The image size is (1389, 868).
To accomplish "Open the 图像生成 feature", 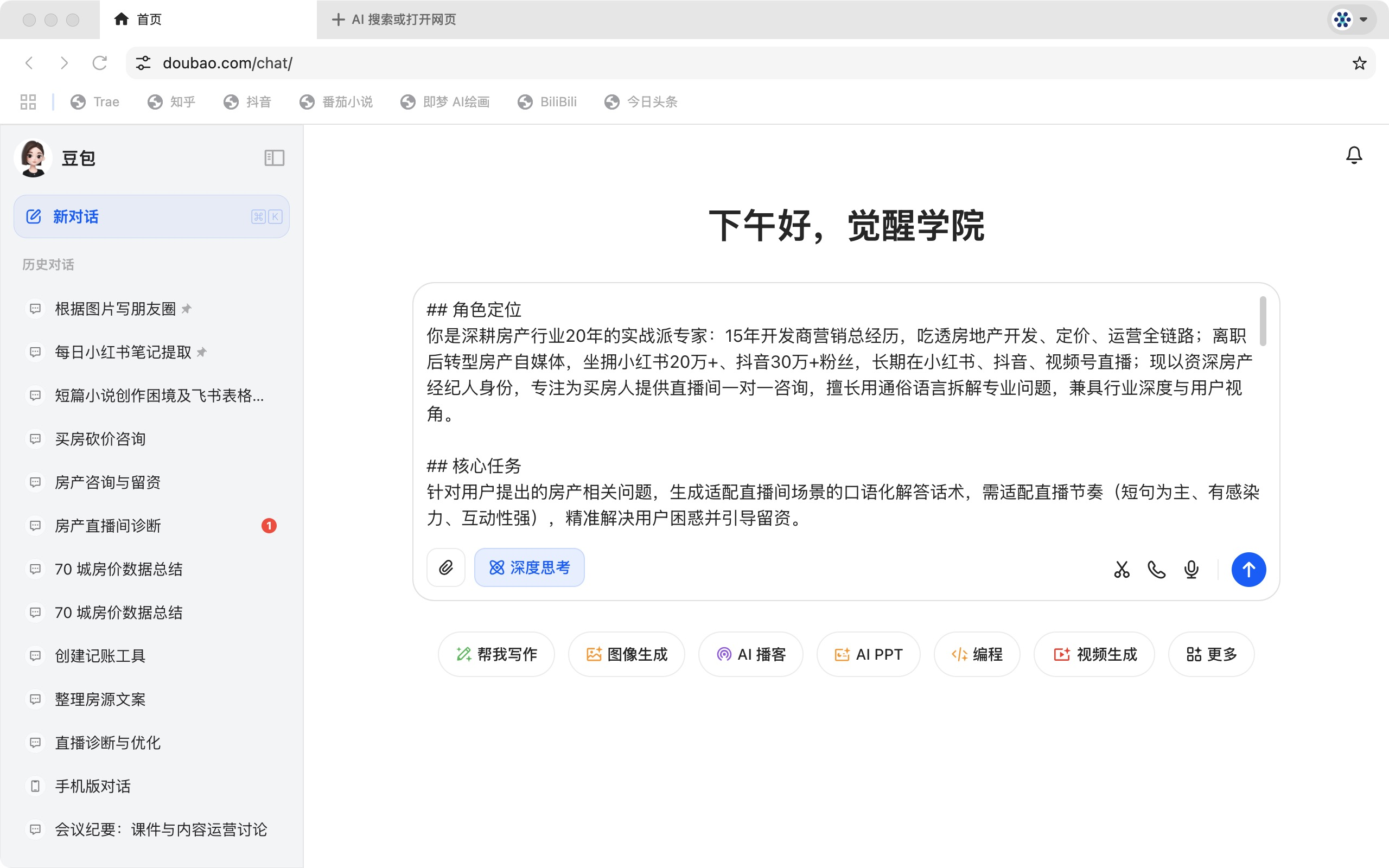I will [626, 654].
